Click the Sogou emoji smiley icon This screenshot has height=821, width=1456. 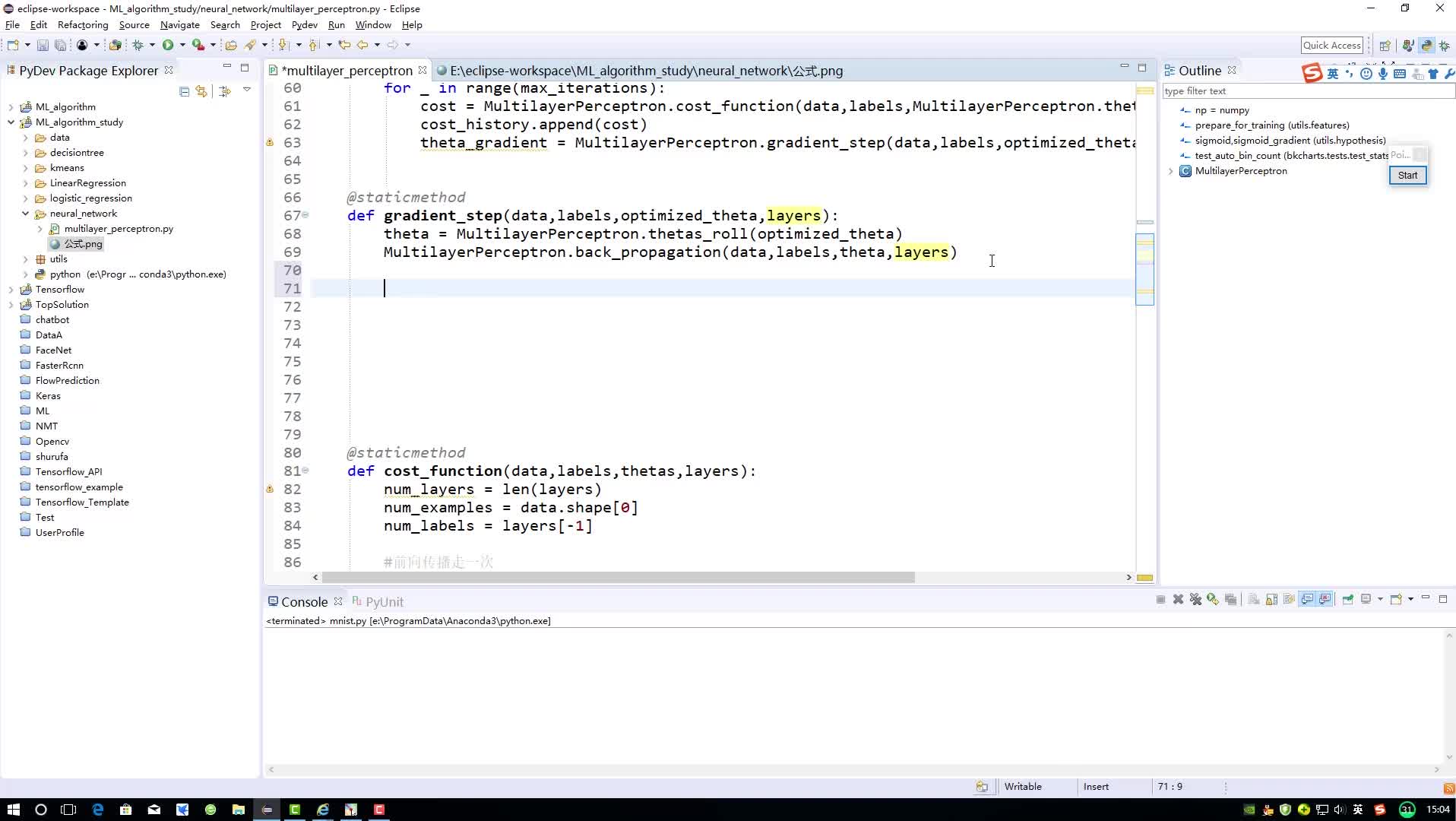(1366, 74)
